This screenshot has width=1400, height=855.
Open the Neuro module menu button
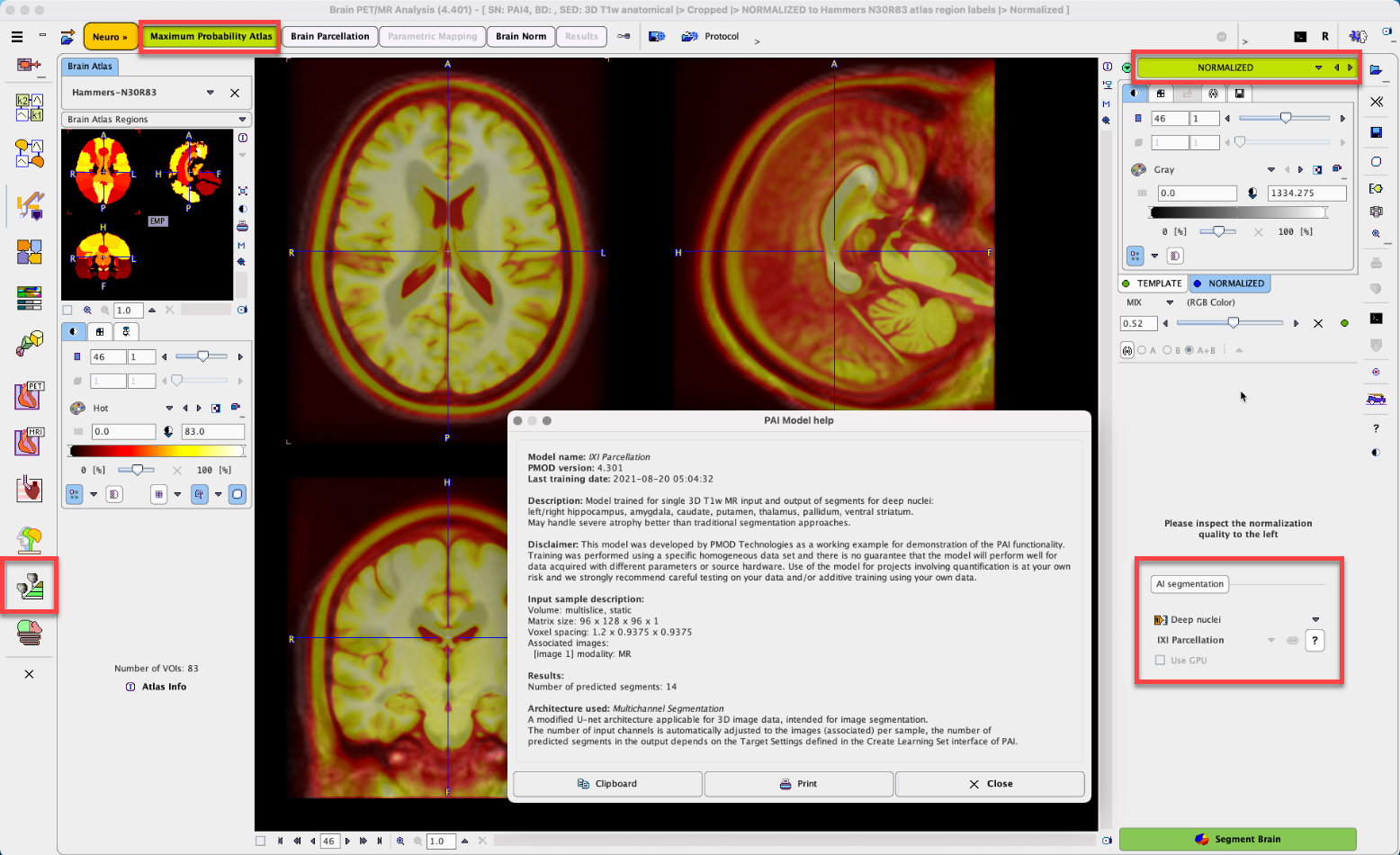click(111, 37)
